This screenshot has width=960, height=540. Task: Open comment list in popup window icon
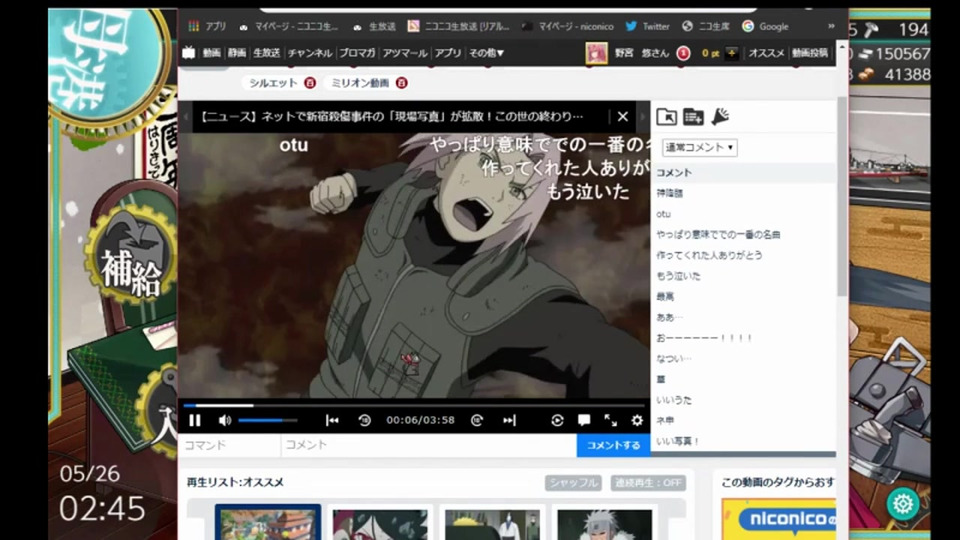666,116
